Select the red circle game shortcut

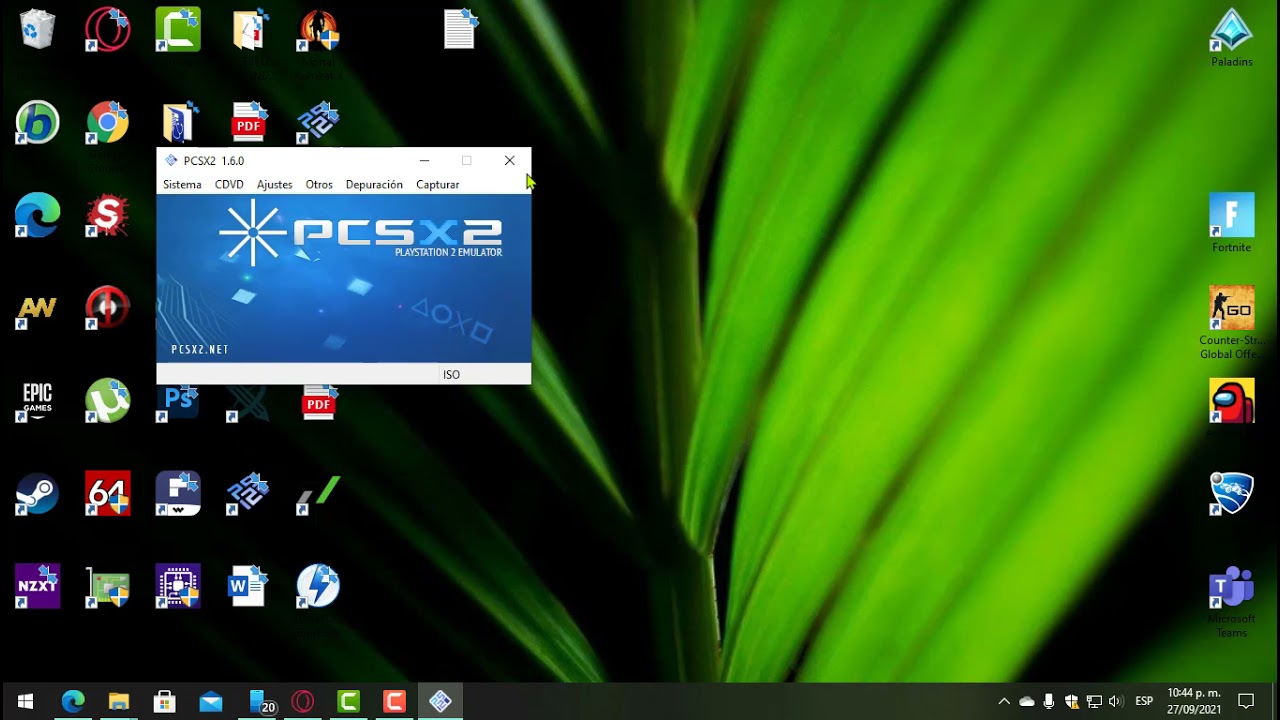click(x=107, y=308)
